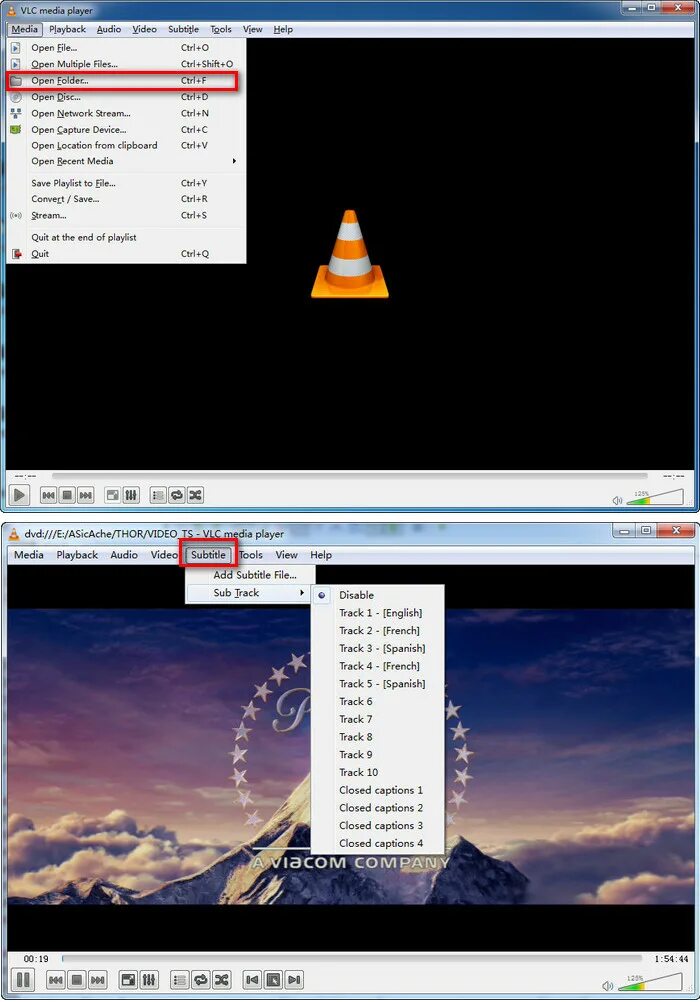The image size is (700, 1002).
Task: Select the Disable subtitle track option
Action: pyautogui.click(x=378, y=595)
